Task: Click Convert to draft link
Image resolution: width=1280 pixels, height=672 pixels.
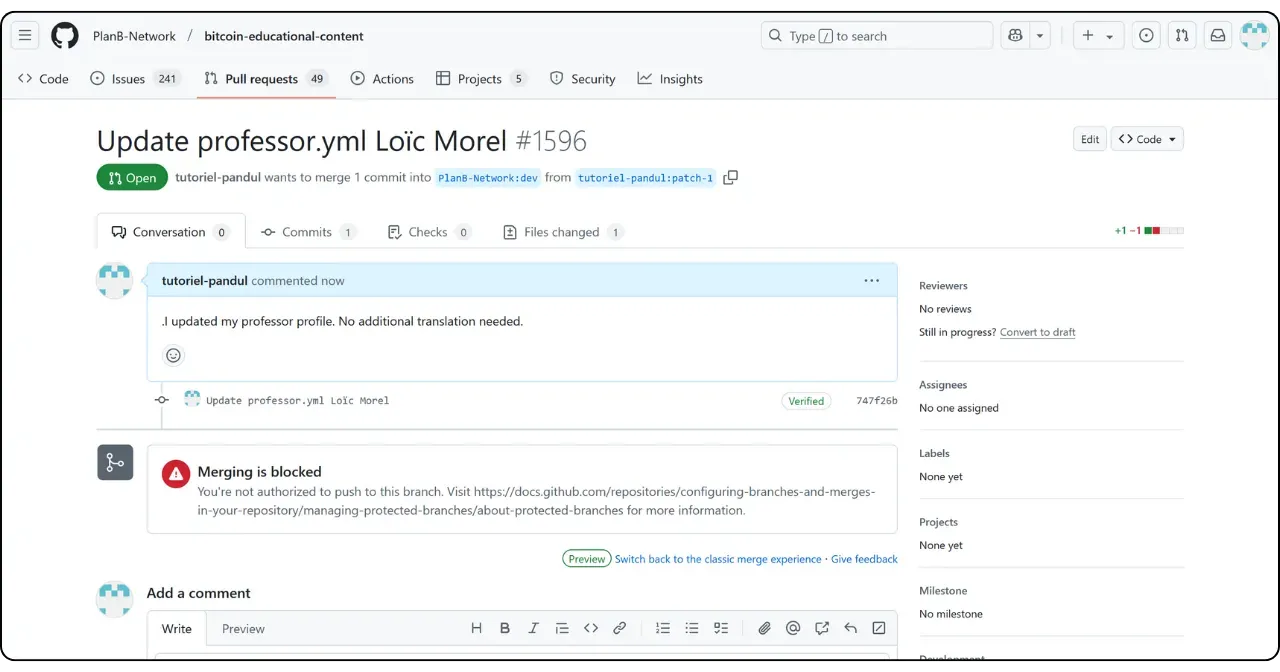Action: 1037,332
